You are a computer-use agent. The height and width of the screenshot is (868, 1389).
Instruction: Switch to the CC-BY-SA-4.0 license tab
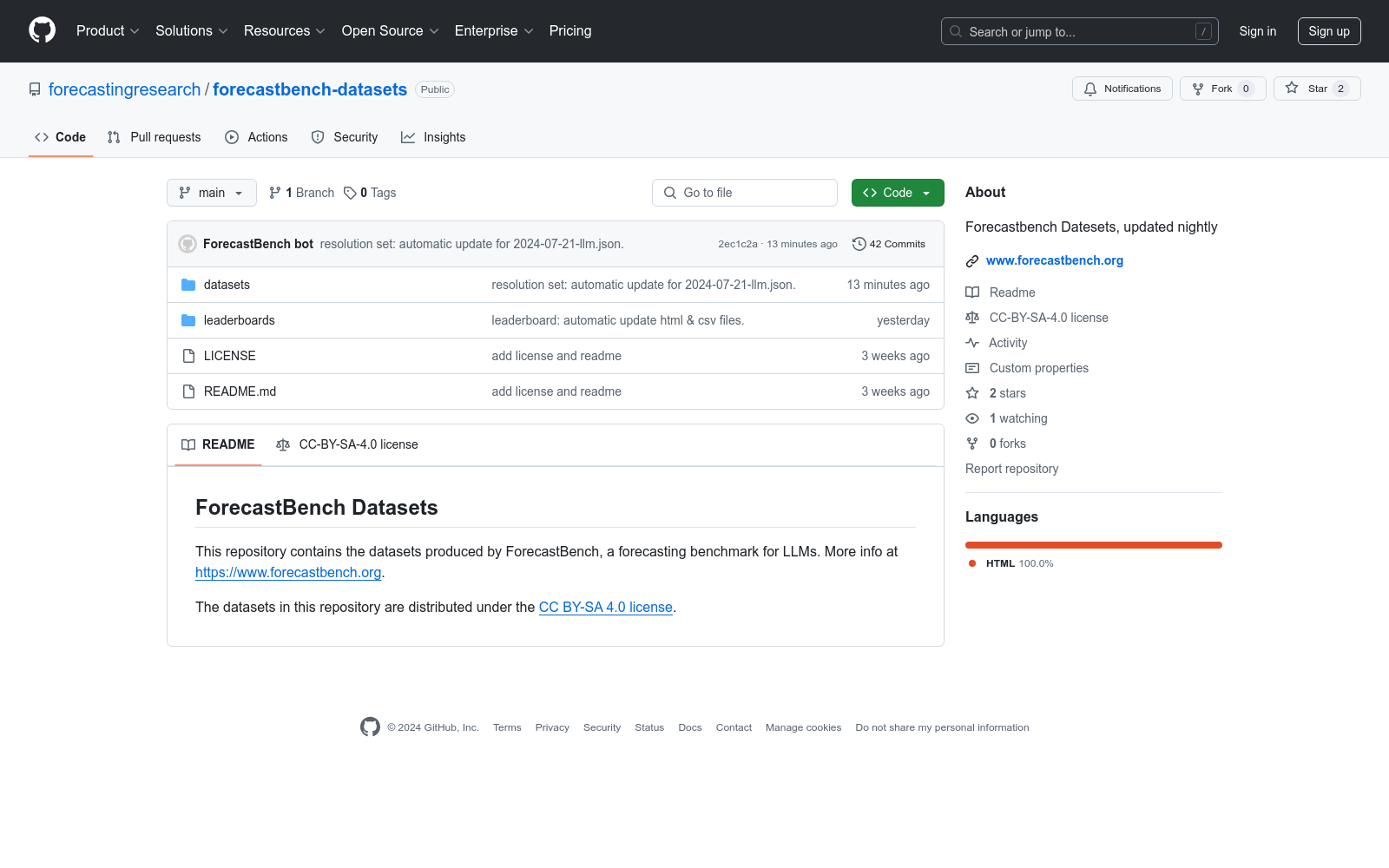[347, 444]
